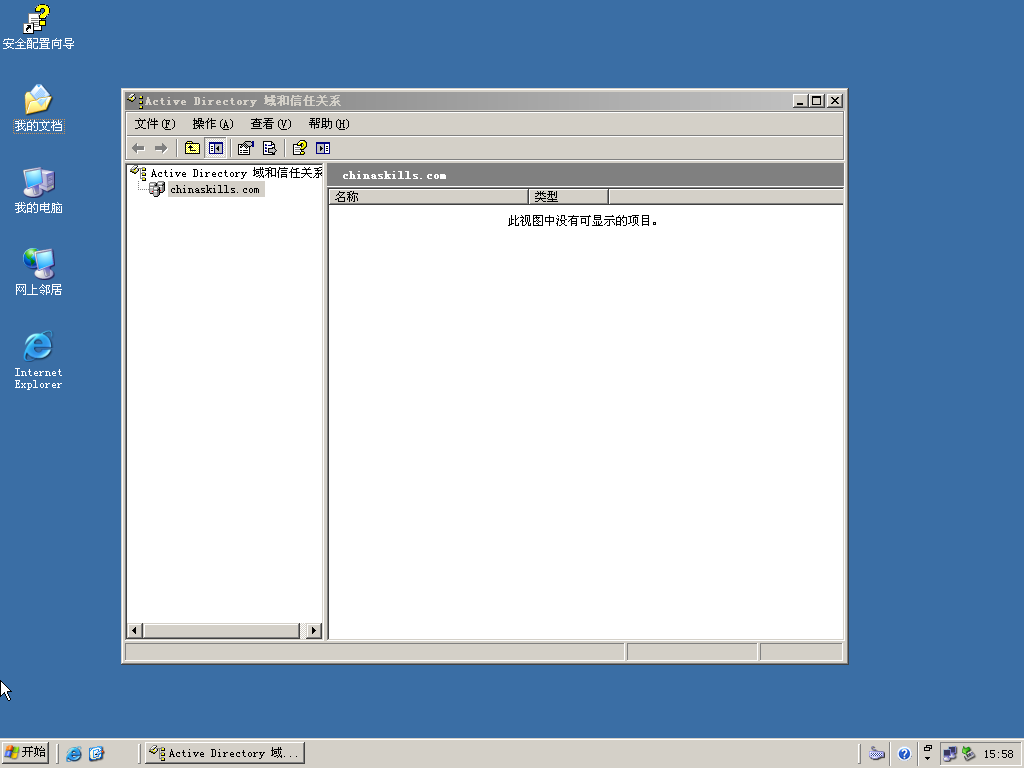Screen dimensions: 1024x768
Task: Sort by the 类型 column header
Action: click(x=568, y=197)
